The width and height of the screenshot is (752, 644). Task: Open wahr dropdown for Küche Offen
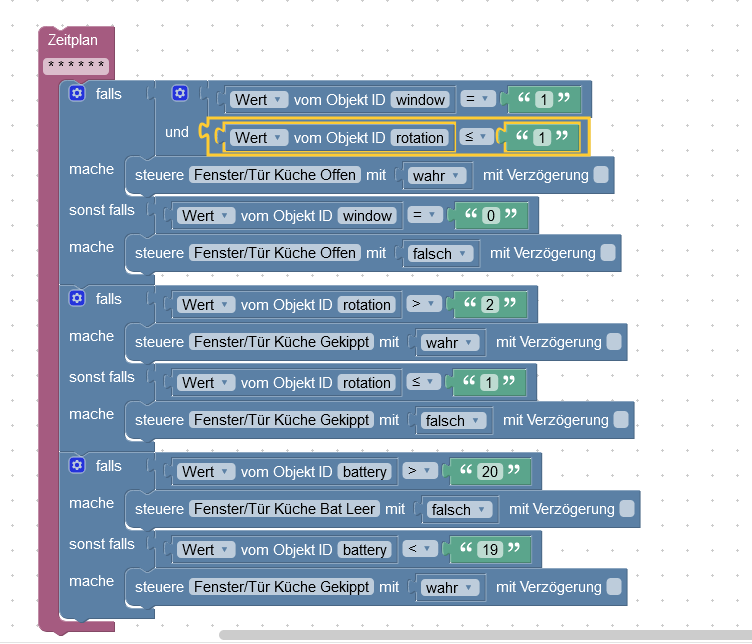click(x=438, y=176)
